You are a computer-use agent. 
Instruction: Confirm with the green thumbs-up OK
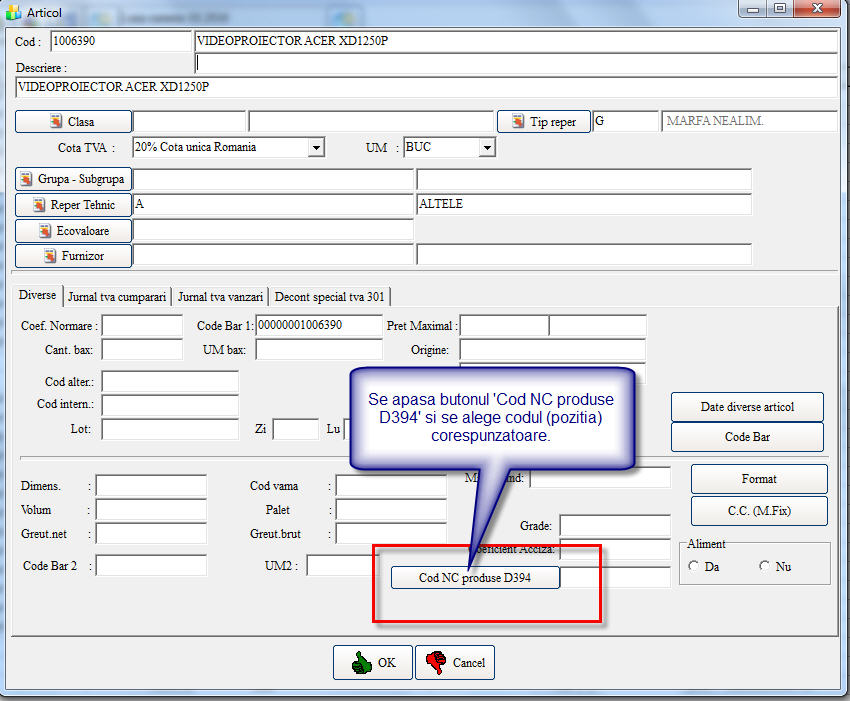point(374,662)
